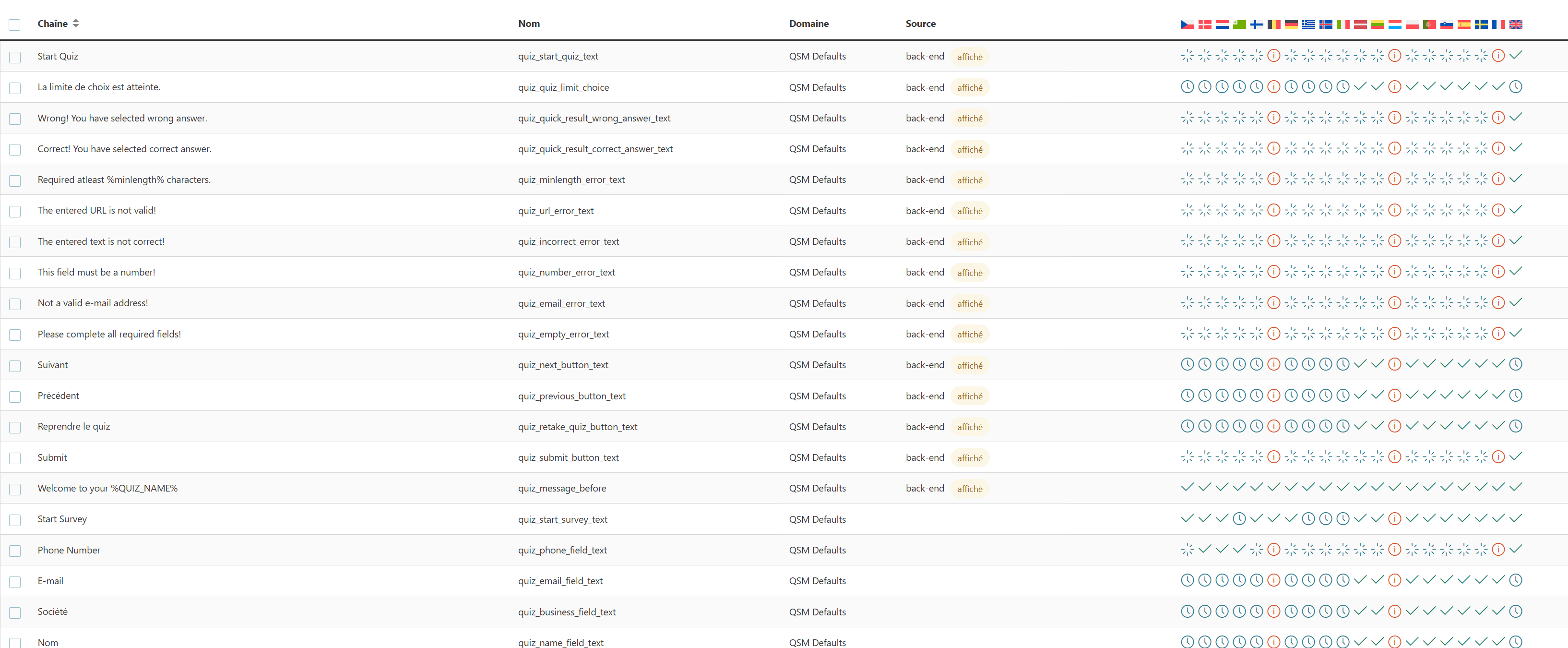Screen dimensions: 1568x648
Task: Click the Portuguese flag in header
Action: 1429,24
